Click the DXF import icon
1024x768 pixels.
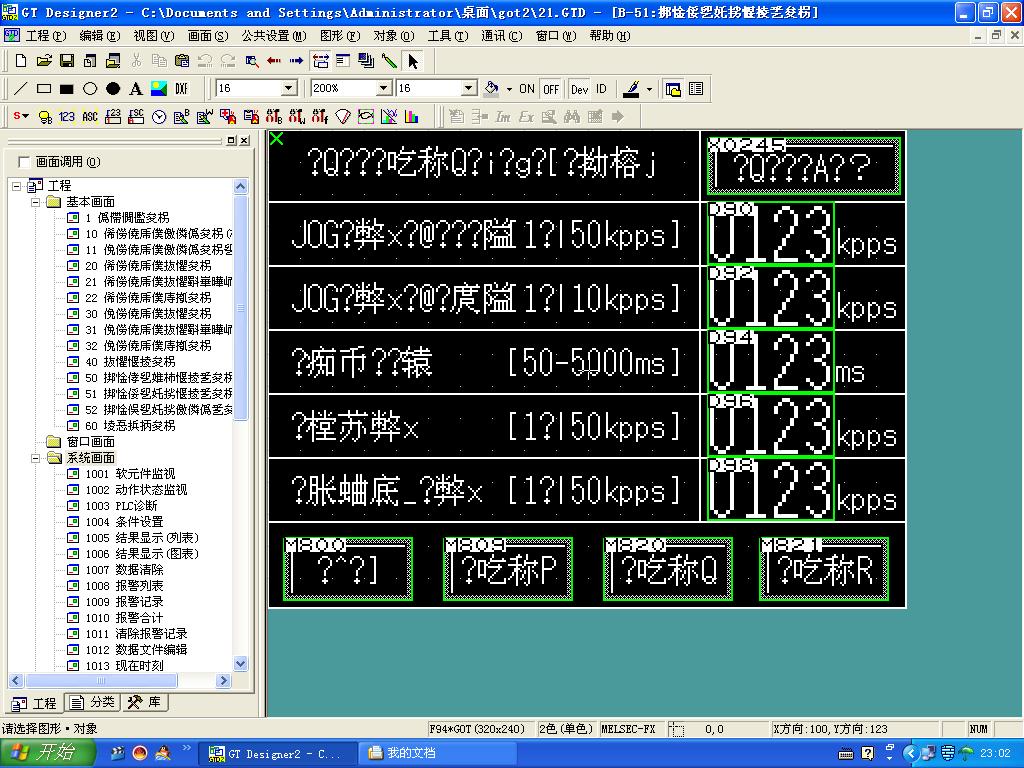pyautogui.click(x=181, y=89)
